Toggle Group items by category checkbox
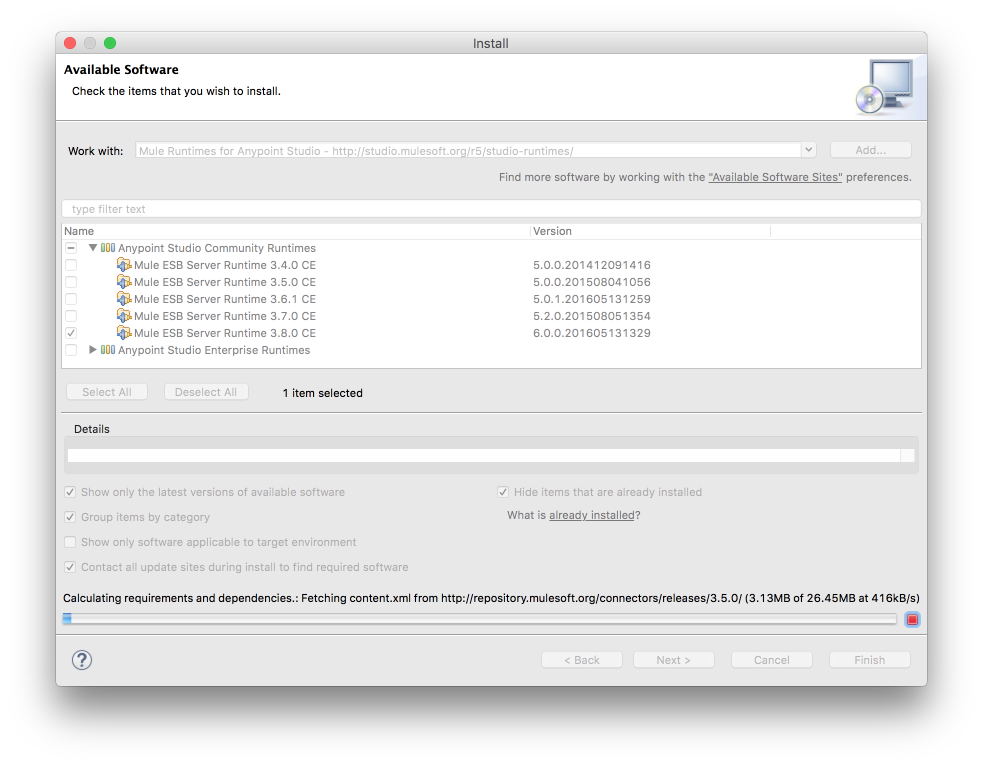This screenshot has width=983, height=766. 70,517
